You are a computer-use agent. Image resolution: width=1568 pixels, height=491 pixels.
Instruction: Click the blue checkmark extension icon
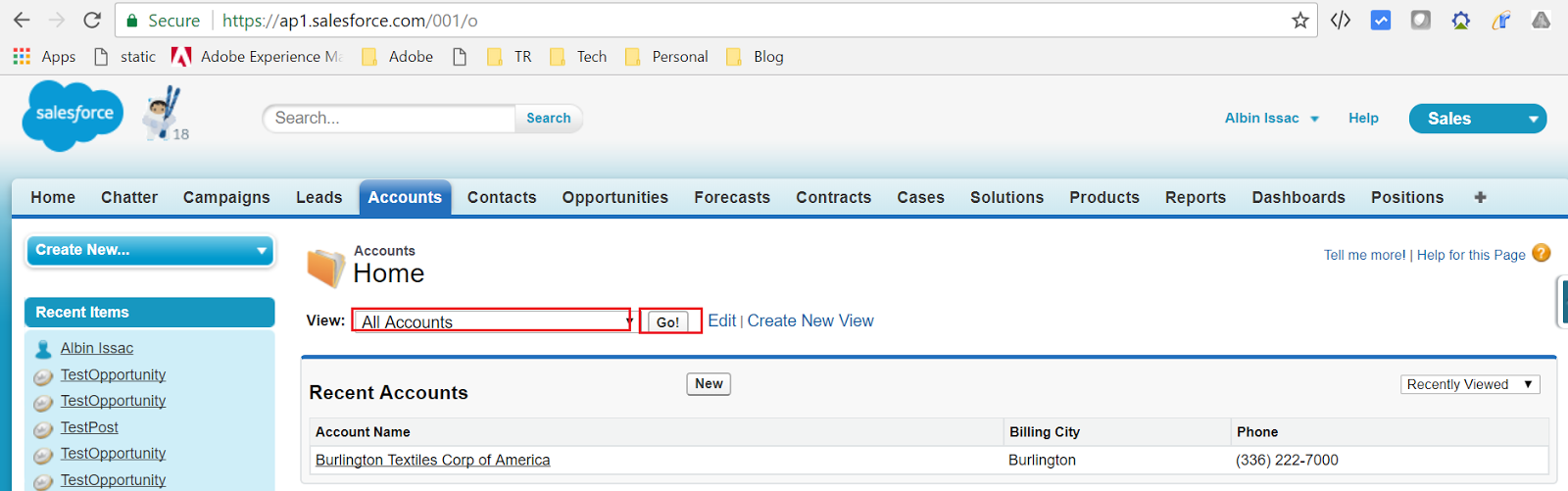click(1381, 20)
